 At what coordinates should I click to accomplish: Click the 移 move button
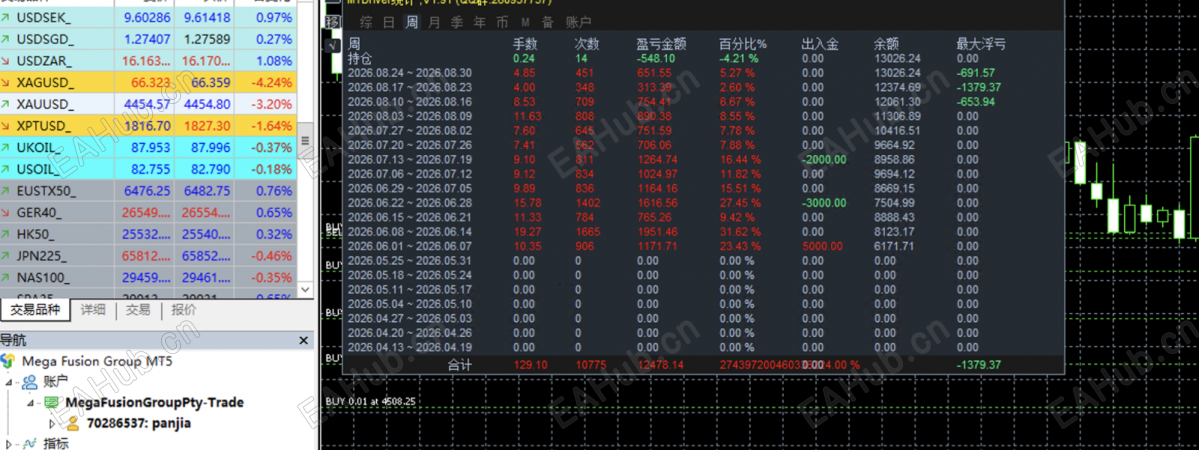click(333, 23)
